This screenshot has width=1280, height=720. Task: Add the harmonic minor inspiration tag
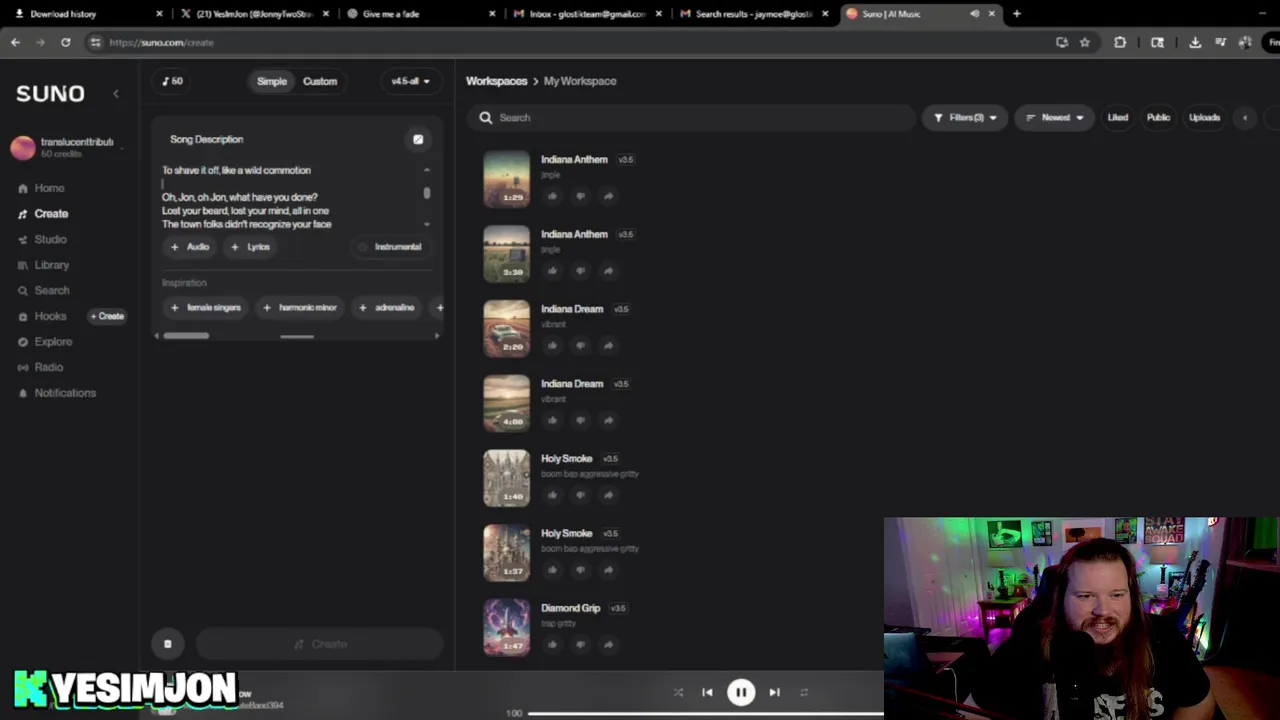coord(300,308)
